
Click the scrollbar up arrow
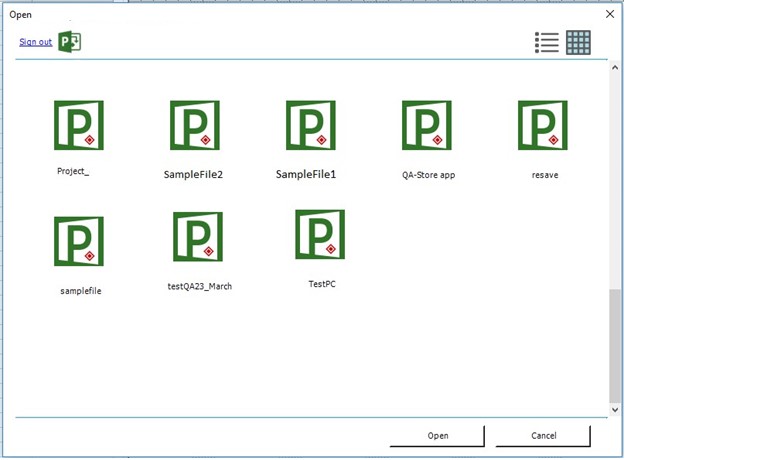(x=615, y=67)
